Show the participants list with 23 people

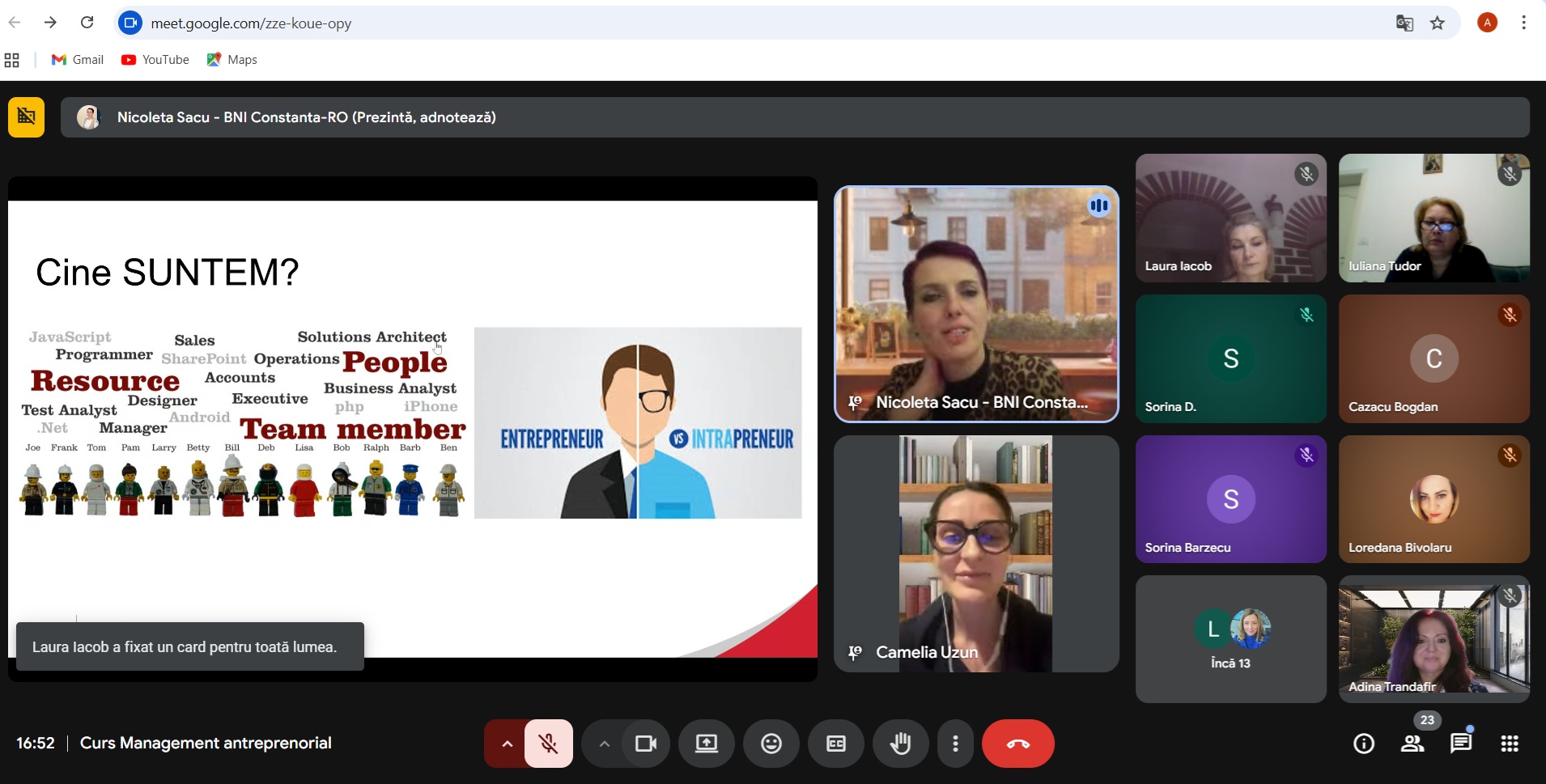(x=1412, y=744)
